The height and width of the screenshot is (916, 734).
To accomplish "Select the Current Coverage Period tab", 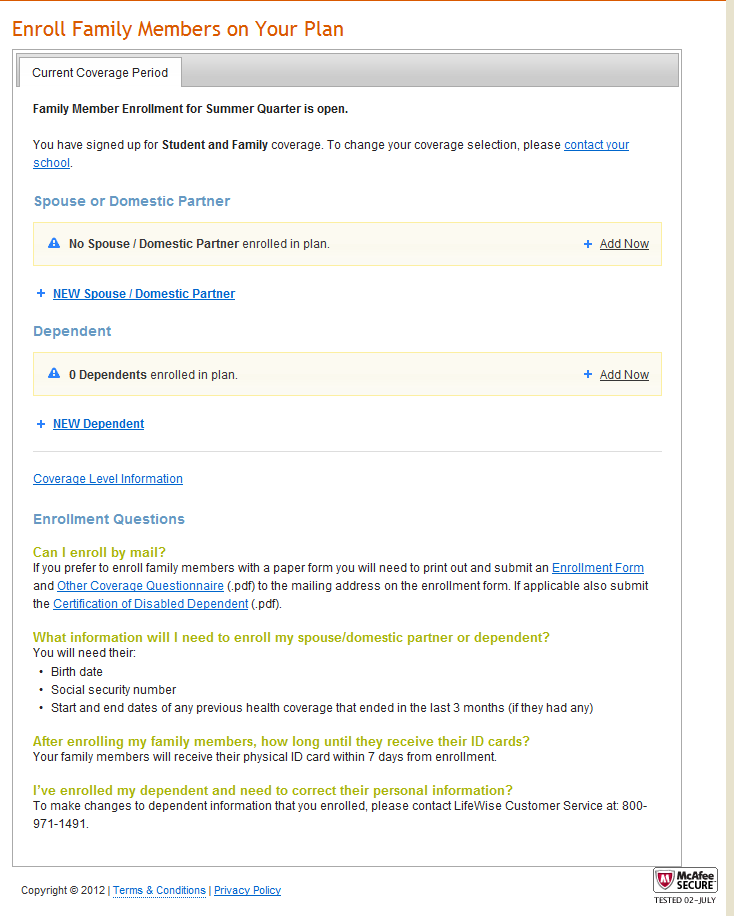I will pyautogui.click(x=100, y=73).
